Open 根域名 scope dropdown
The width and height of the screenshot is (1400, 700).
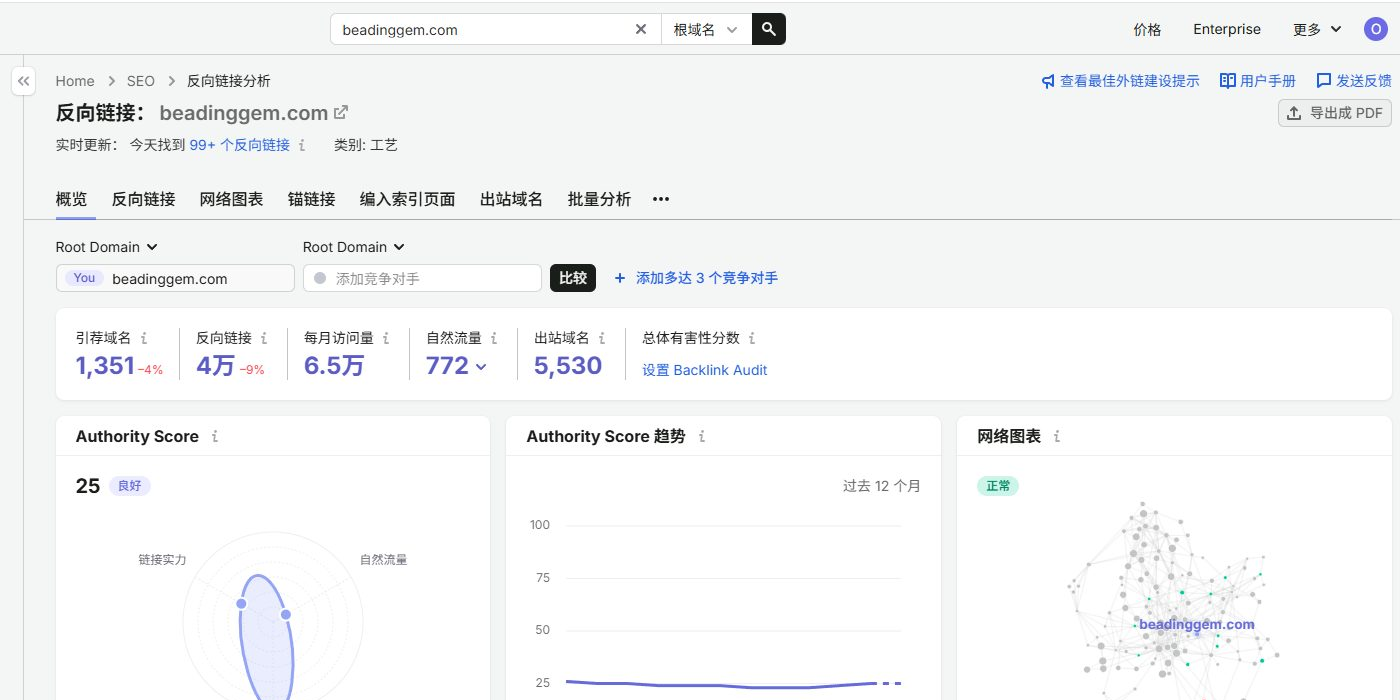click(x=706, y=30)
